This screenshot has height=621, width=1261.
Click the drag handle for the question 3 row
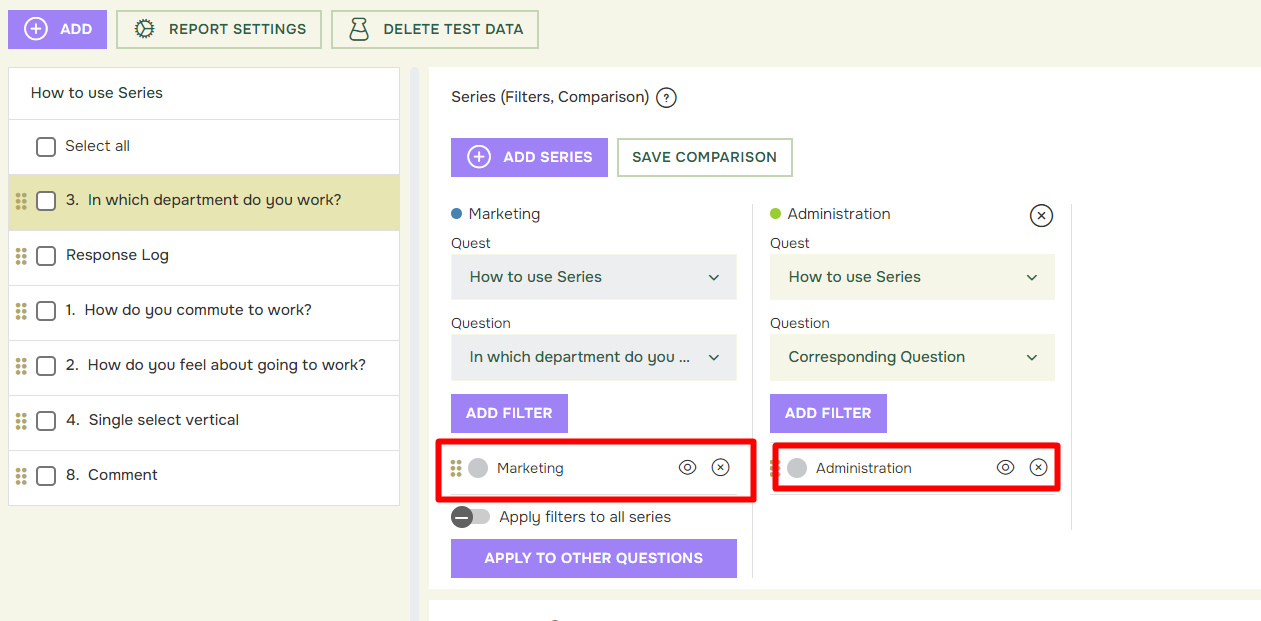[21, 201]
